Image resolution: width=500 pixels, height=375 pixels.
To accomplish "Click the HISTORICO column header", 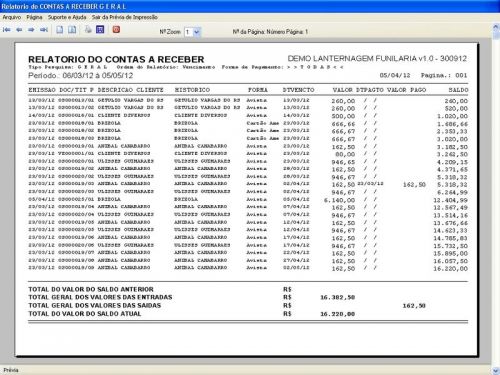I will tap(192, 90).
